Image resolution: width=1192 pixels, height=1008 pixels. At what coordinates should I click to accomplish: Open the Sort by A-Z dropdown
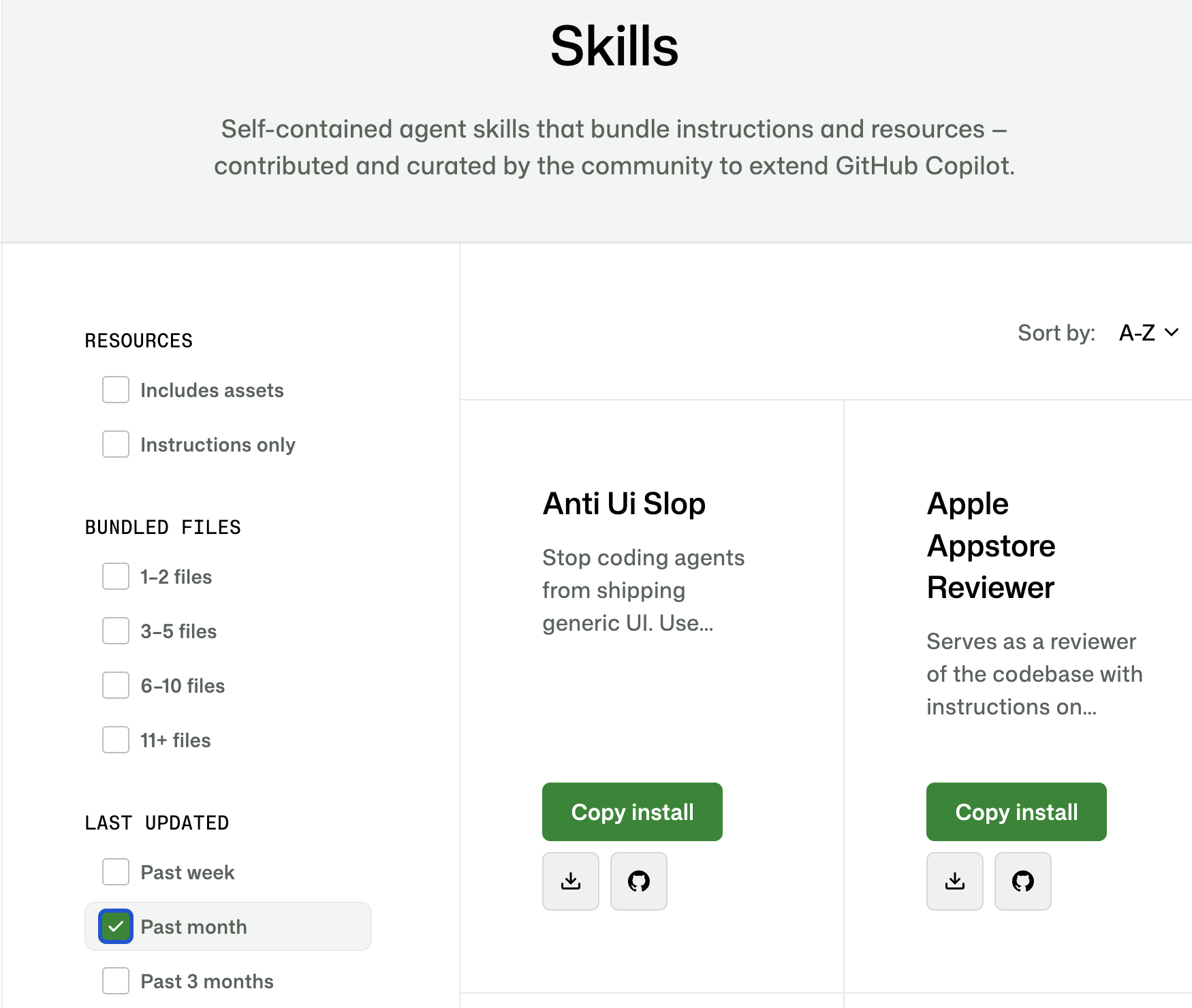point(1148,332)
